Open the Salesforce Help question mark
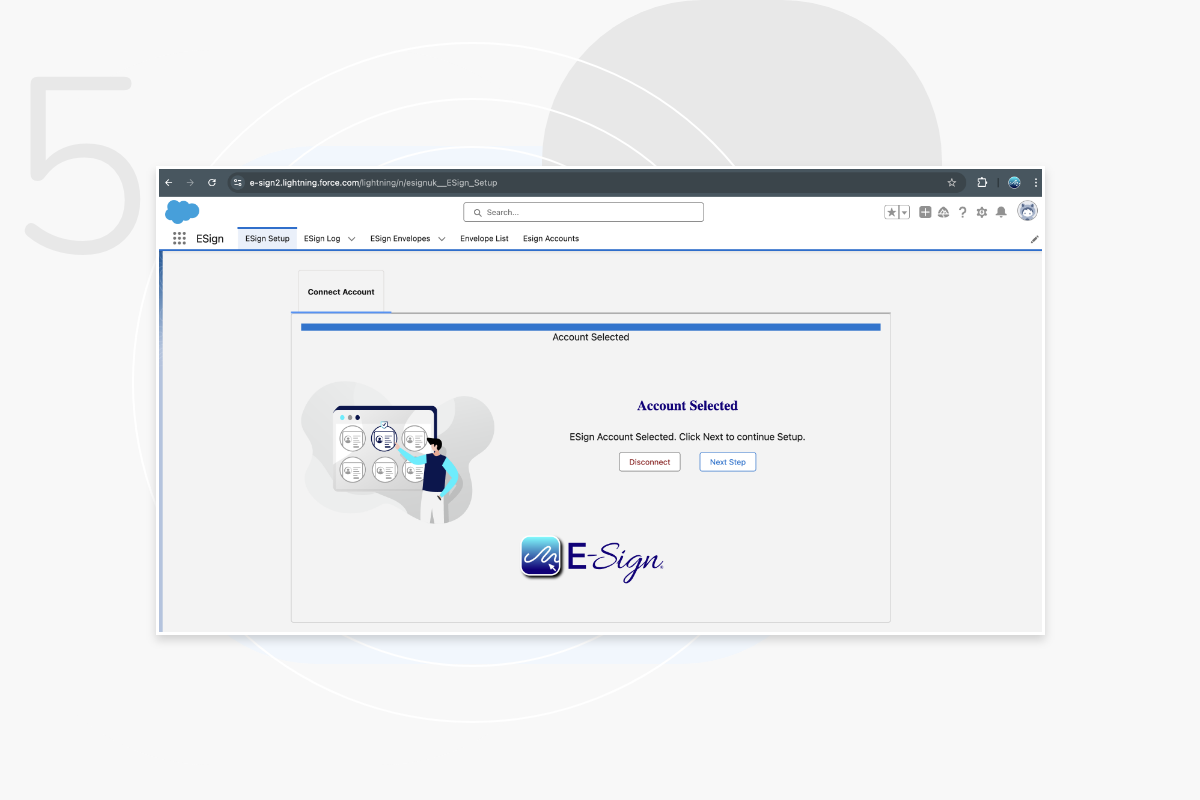Viewport: 1200px width, 800px height. tap(962, 212)
